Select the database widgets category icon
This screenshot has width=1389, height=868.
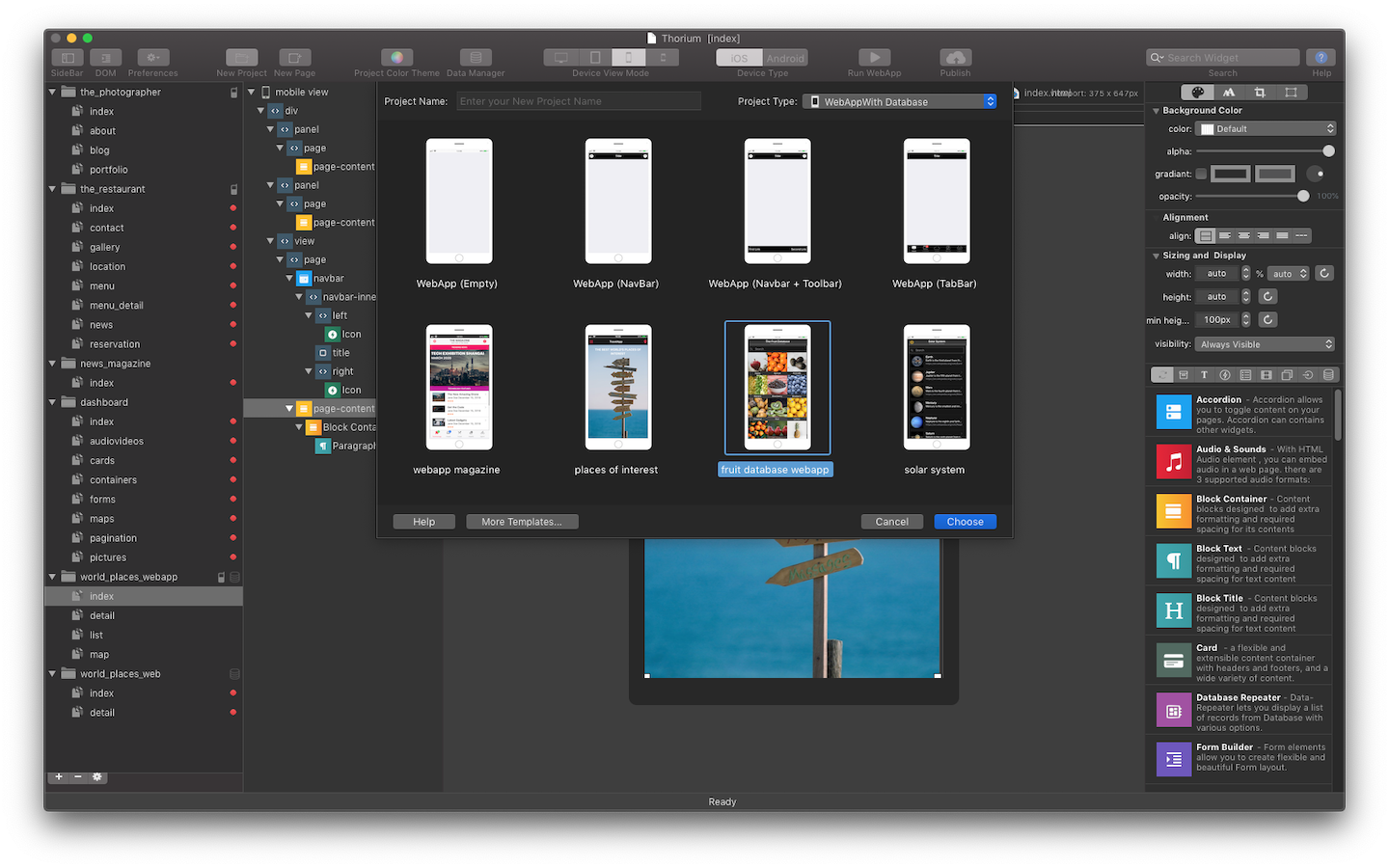coord(1328,375)
